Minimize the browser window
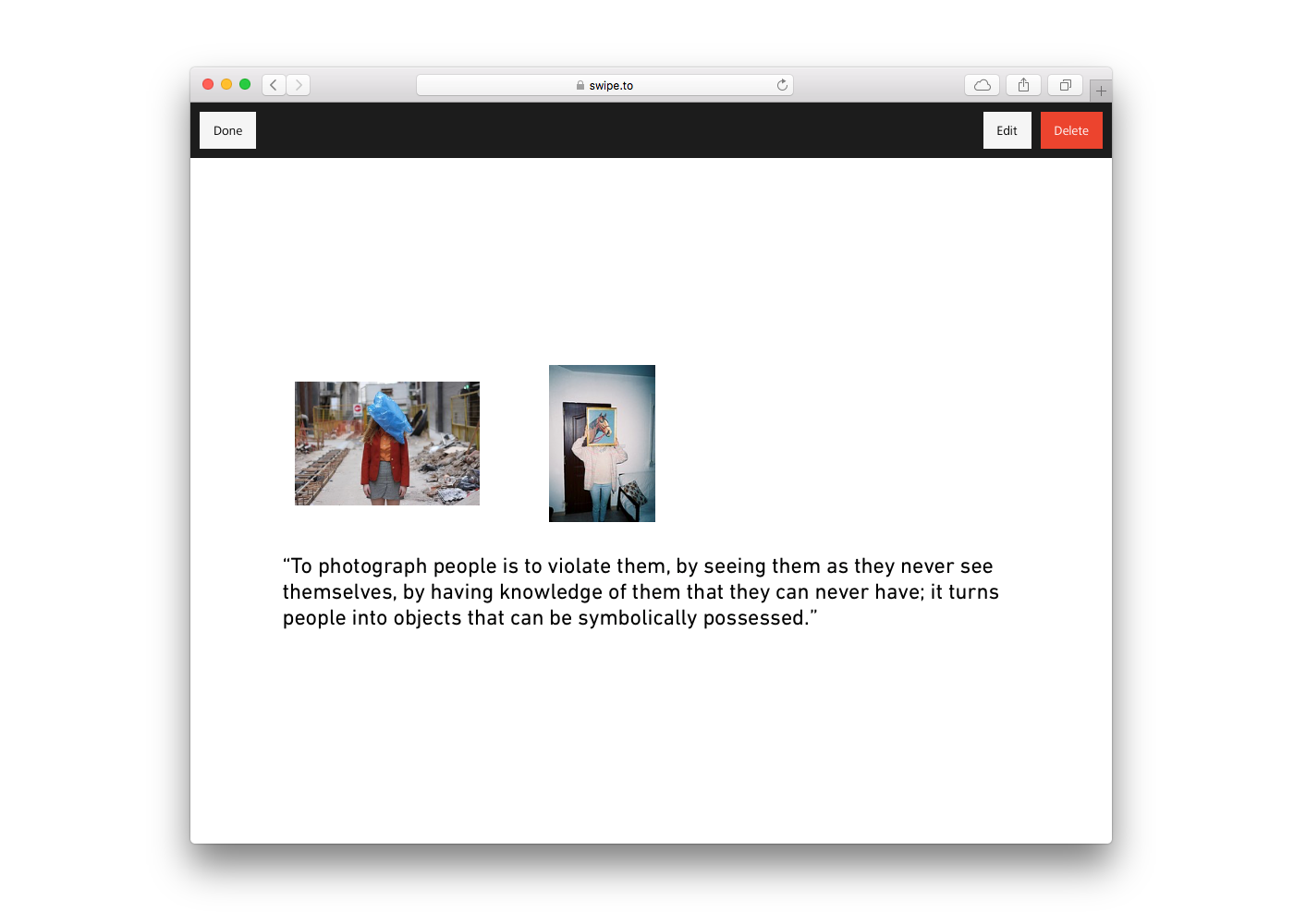 pos(226,84)
